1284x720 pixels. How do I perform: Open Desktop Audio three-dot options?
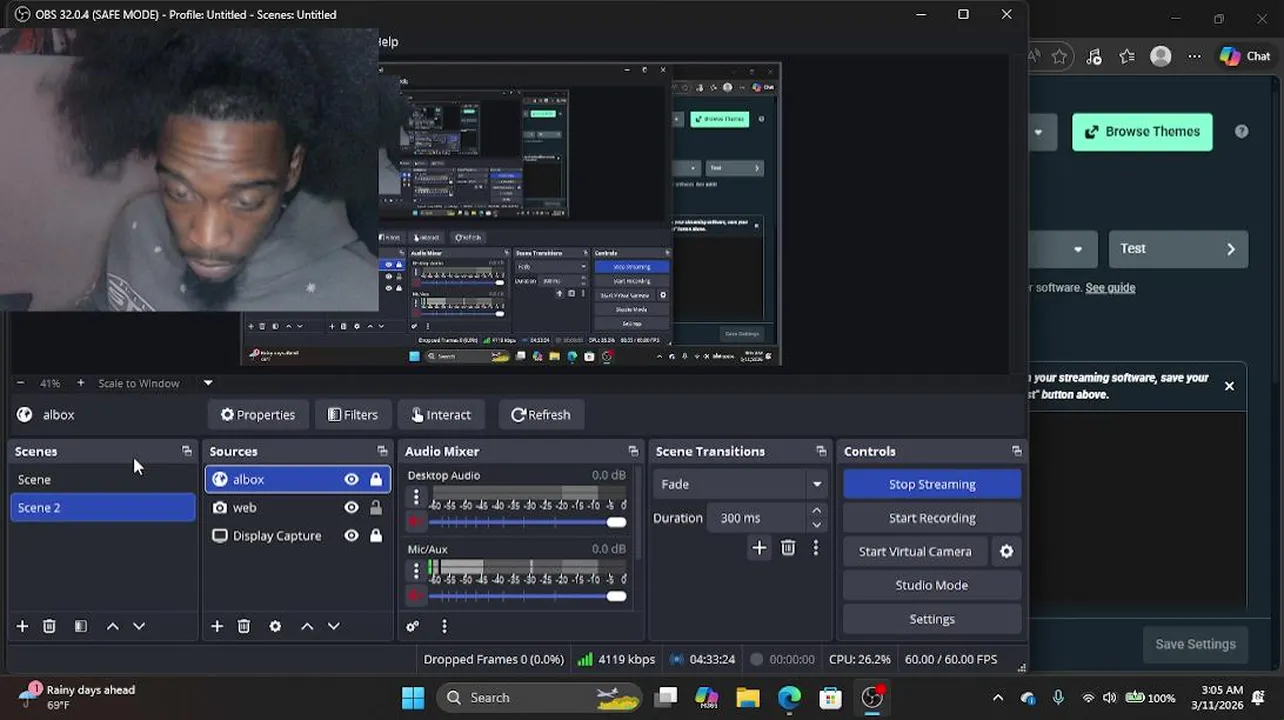point(416,497)
